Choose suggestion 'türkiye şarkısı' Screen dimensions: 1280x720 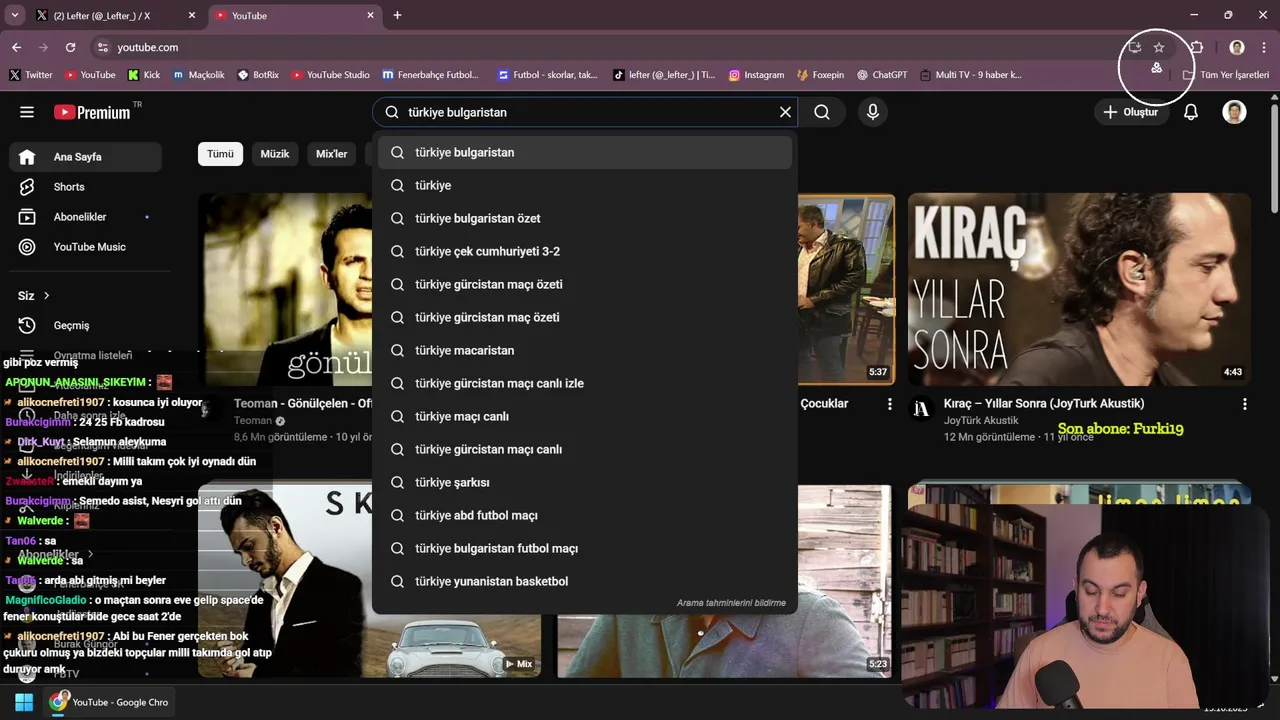585,482
